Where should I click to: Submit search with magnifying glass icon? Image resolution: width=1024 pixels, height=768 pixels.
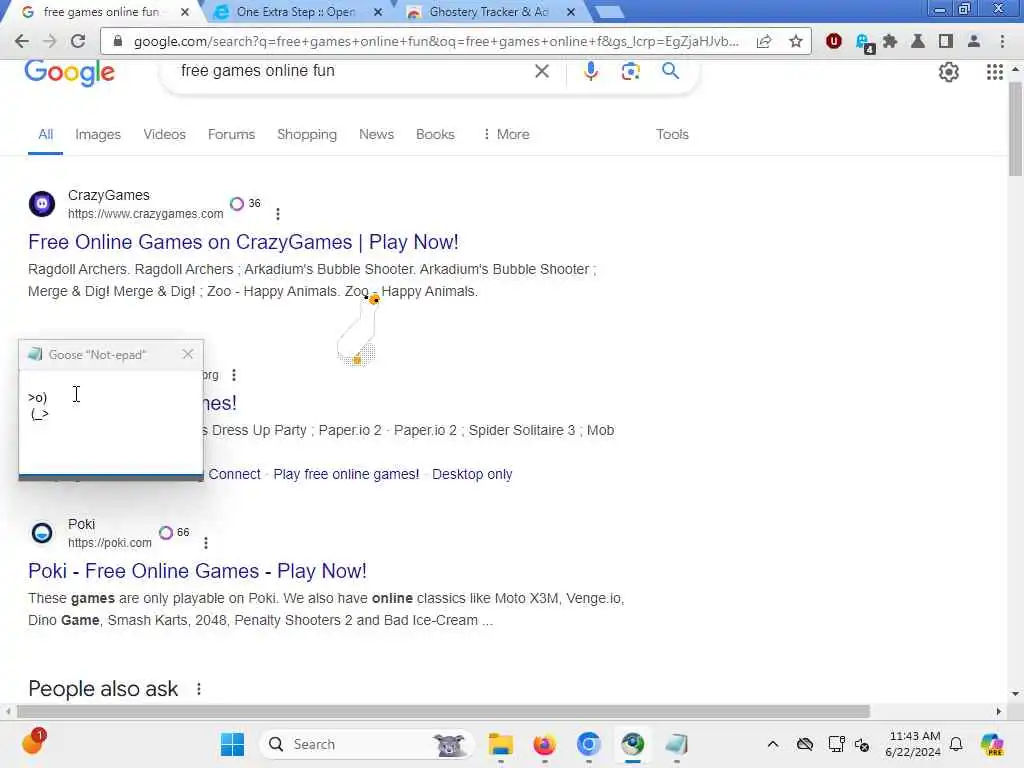coord(670,71)
